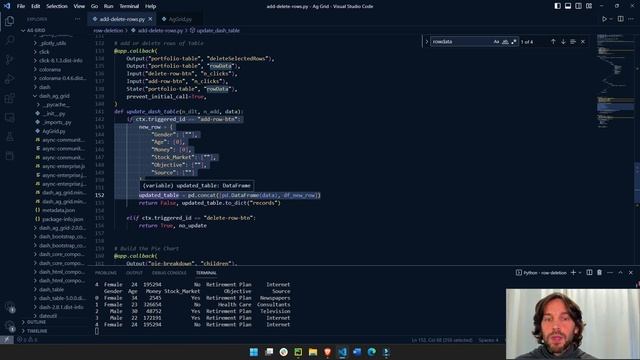Open File Explorer from taskbar
The width and height of the screenshot is (640, 360).
click(x=313, y=352)
